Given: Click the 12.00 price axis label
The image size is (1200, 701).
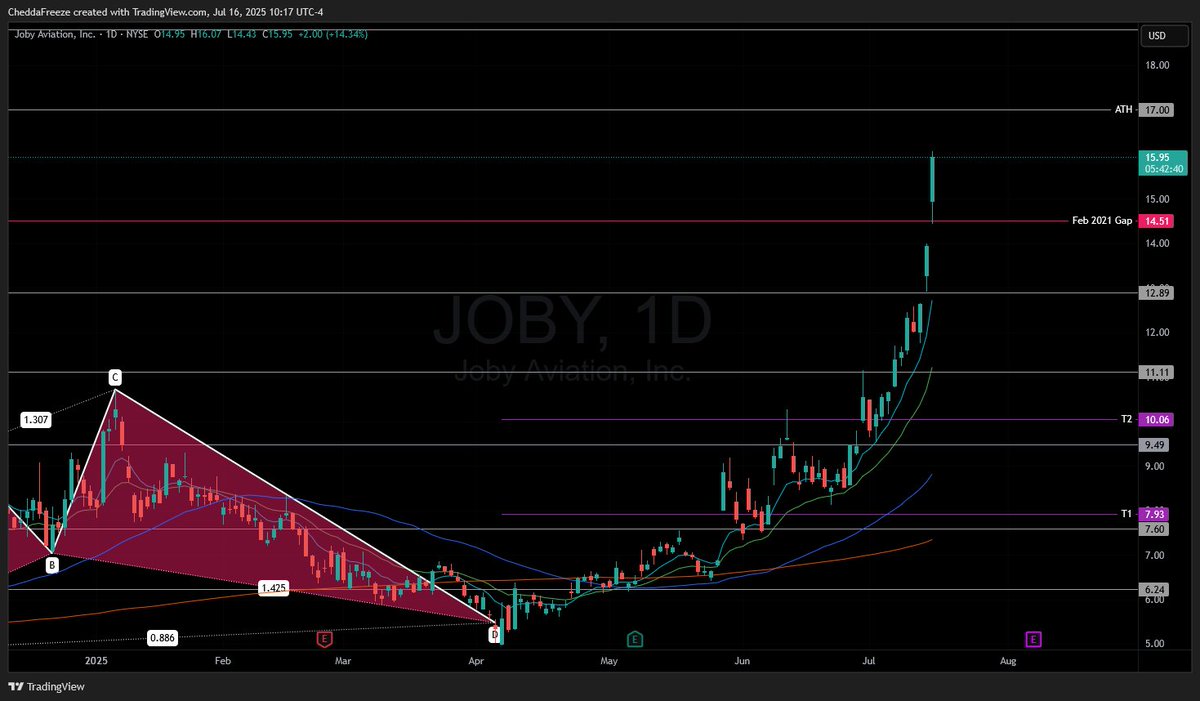Looking at the screenshot, I should pyautogui.click(x=1158, y=332).
